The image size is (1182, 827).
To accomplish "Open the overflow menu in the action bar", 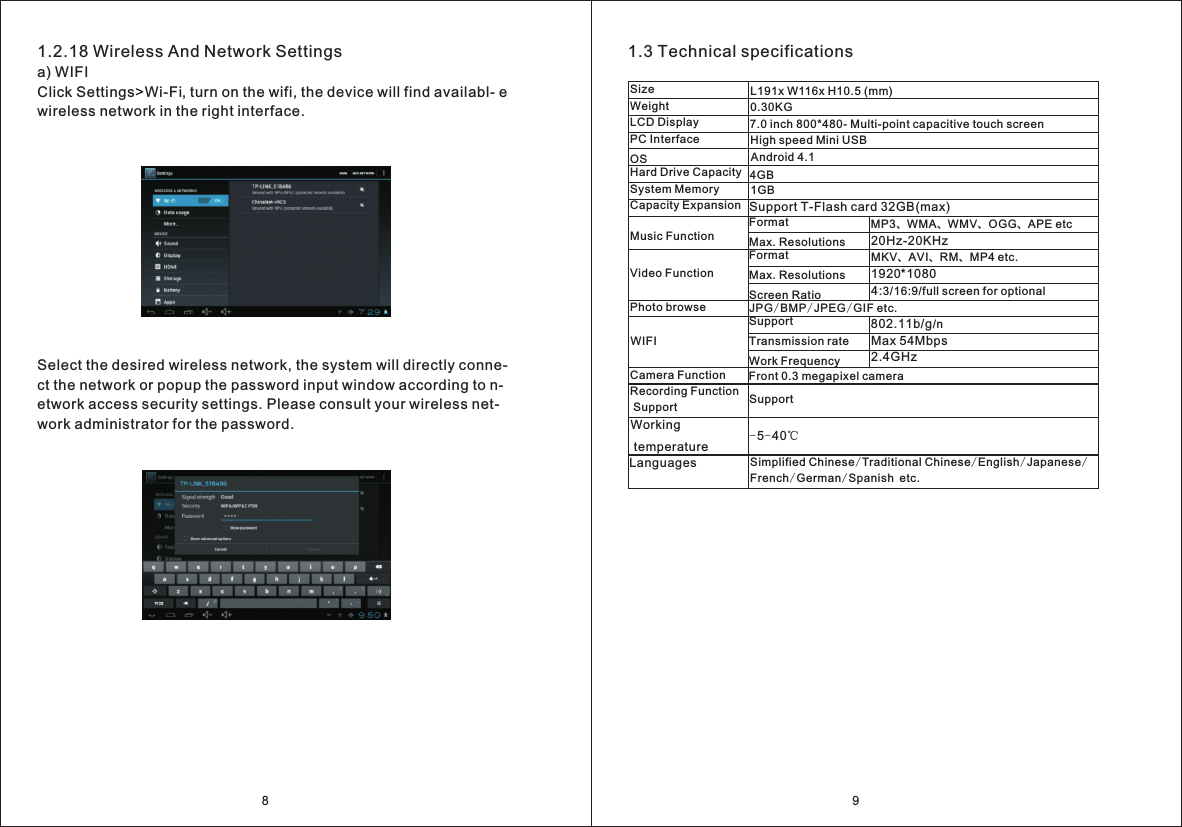I will (383, 173).
